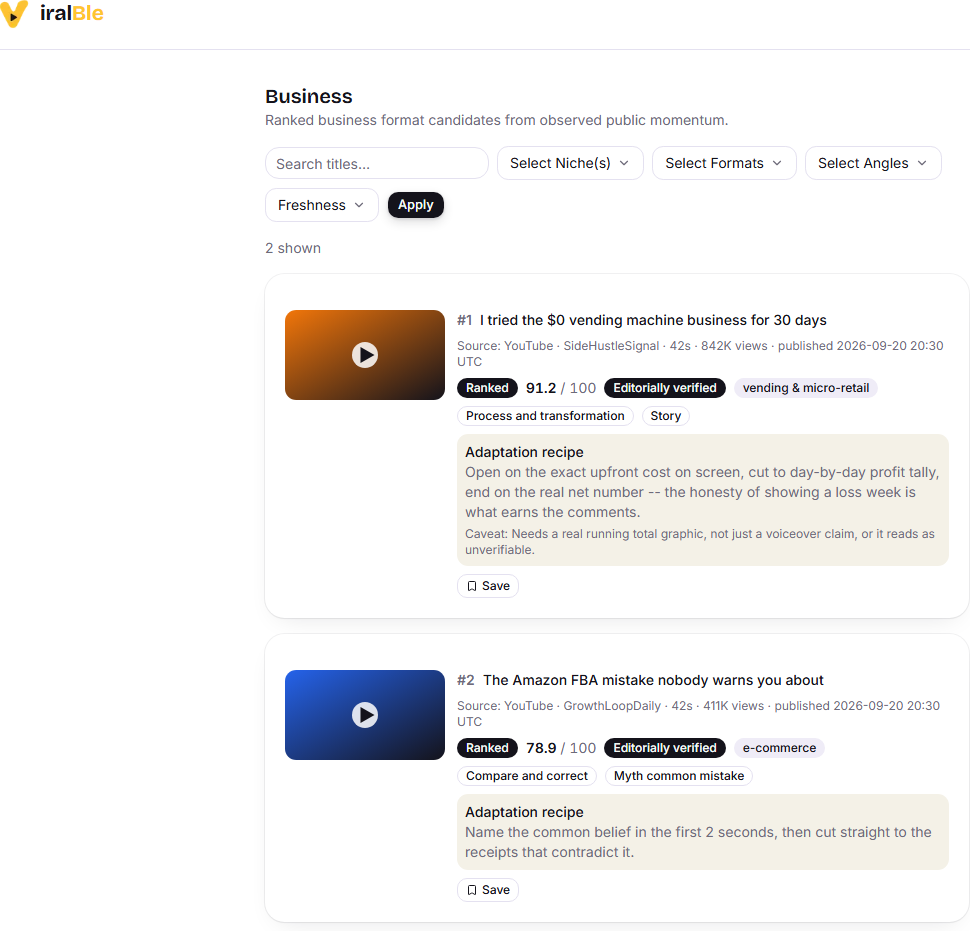The width and height of the screenshot is (970, 931).
Task: Click the ViralBle brand name text
Action: 72,13
